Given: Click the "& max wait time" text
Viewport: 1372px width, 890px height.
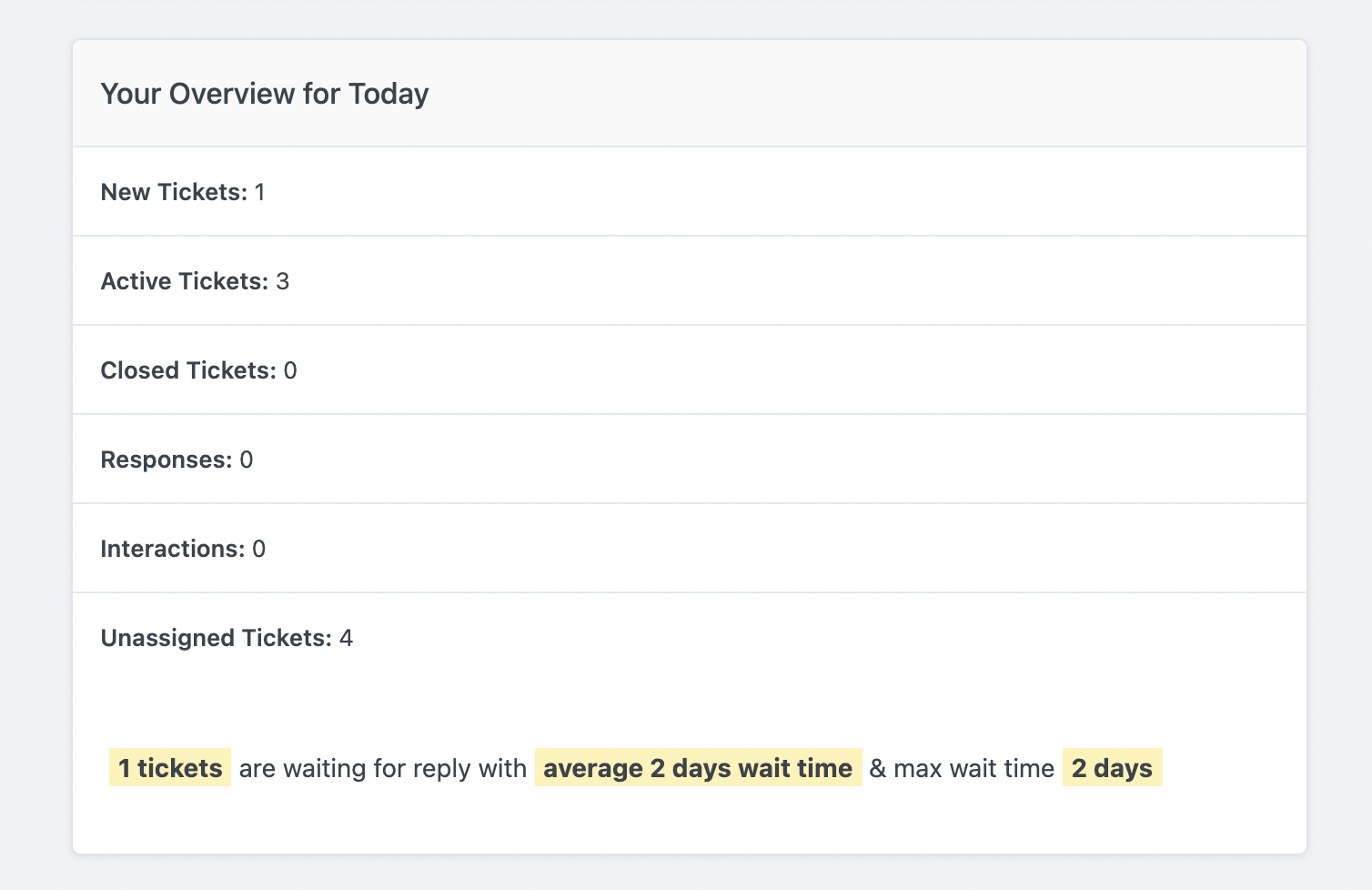Looking at the screenshot, I should tap(962, 768).
